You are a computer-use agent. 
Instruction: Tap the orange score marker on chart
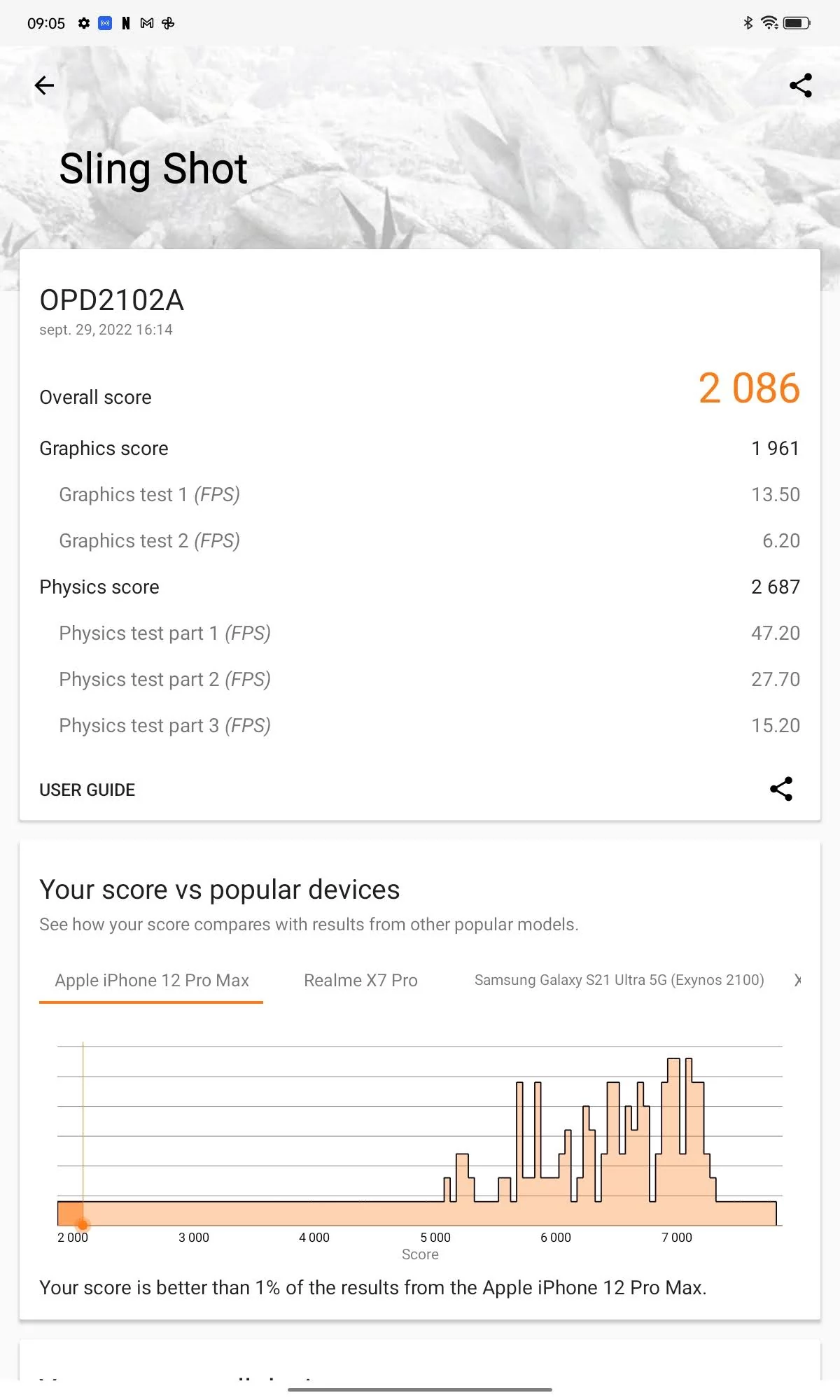tap(83, 1225)
